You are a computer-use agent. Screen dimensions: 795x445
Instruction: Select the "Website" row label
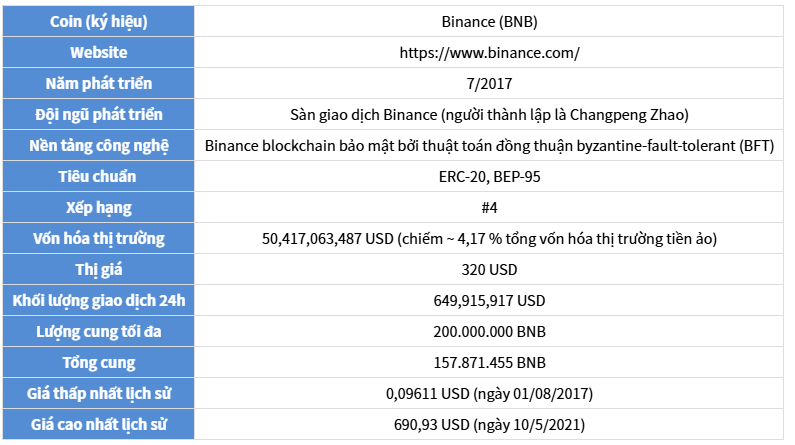pyautogui.click(x=99, y=53)
